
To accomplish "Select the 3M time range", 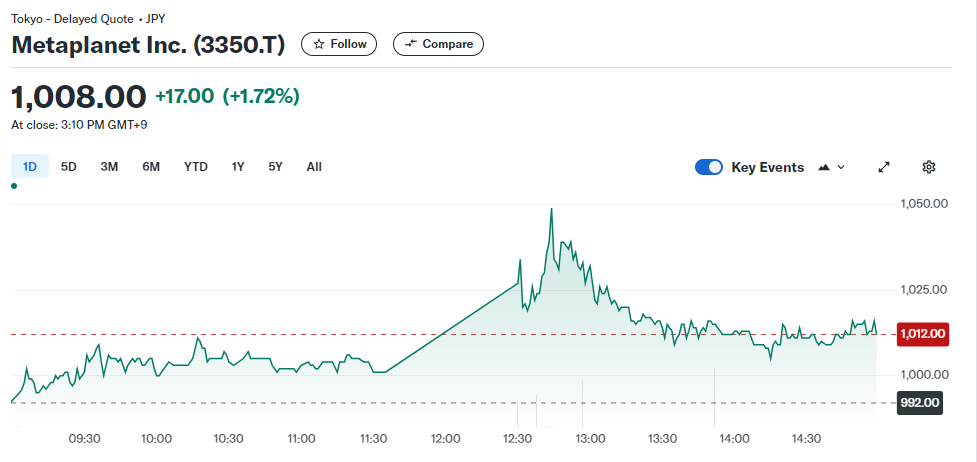I will (109, 167).
